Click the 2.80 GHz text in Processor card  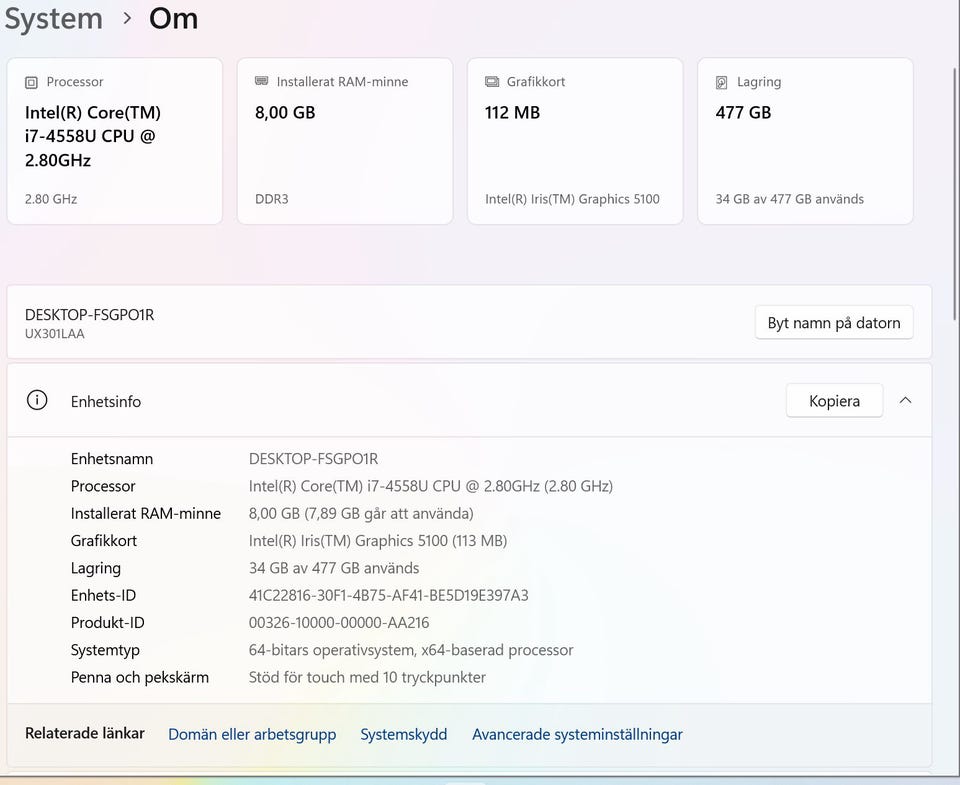point(51,199)
